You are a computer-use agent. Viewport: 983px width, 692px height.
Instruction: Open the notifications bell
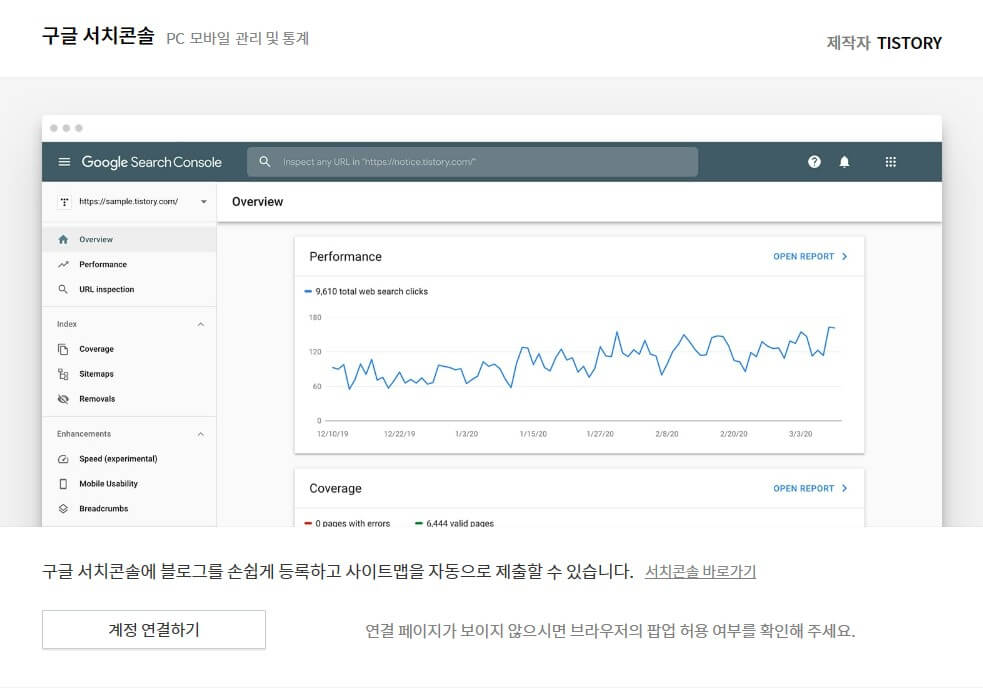844,162
